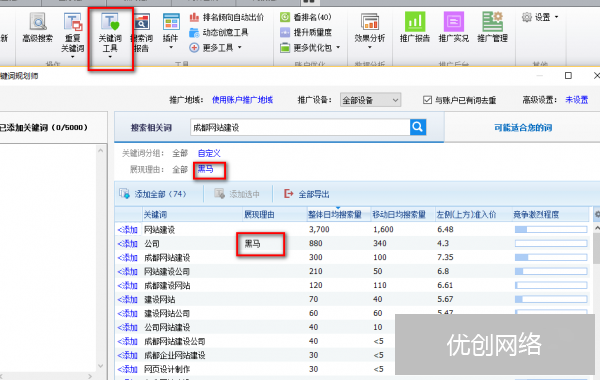The height and width of the screenshot is (380, 600).
Task: Click the blue magnifier search button
Action: click(418, 127)
